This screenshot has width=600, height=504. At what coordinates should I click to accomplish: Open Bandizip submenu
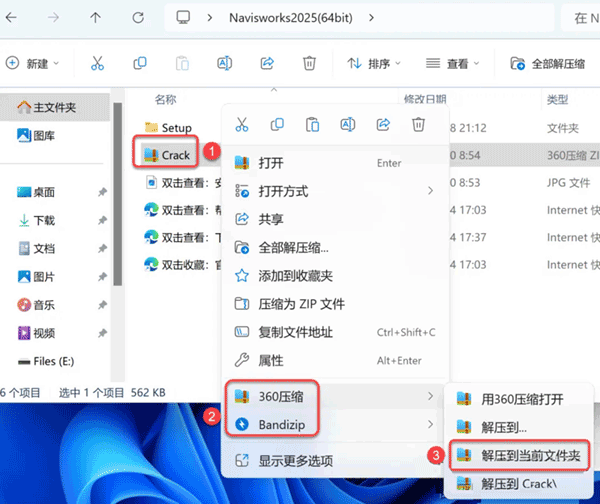335,424
